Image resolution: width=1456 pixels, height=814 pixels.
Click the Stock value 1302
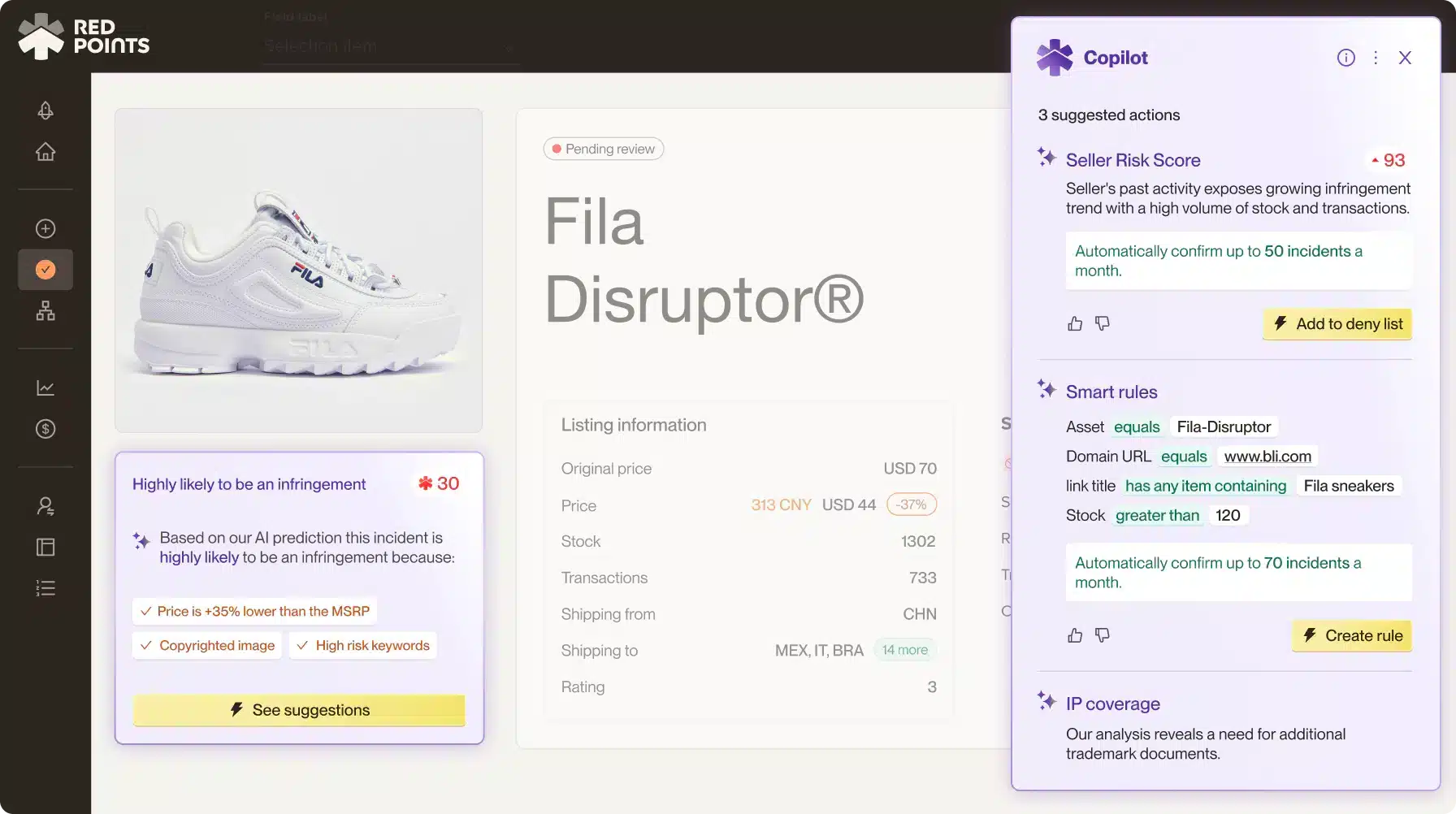click(x=918, y=541)
